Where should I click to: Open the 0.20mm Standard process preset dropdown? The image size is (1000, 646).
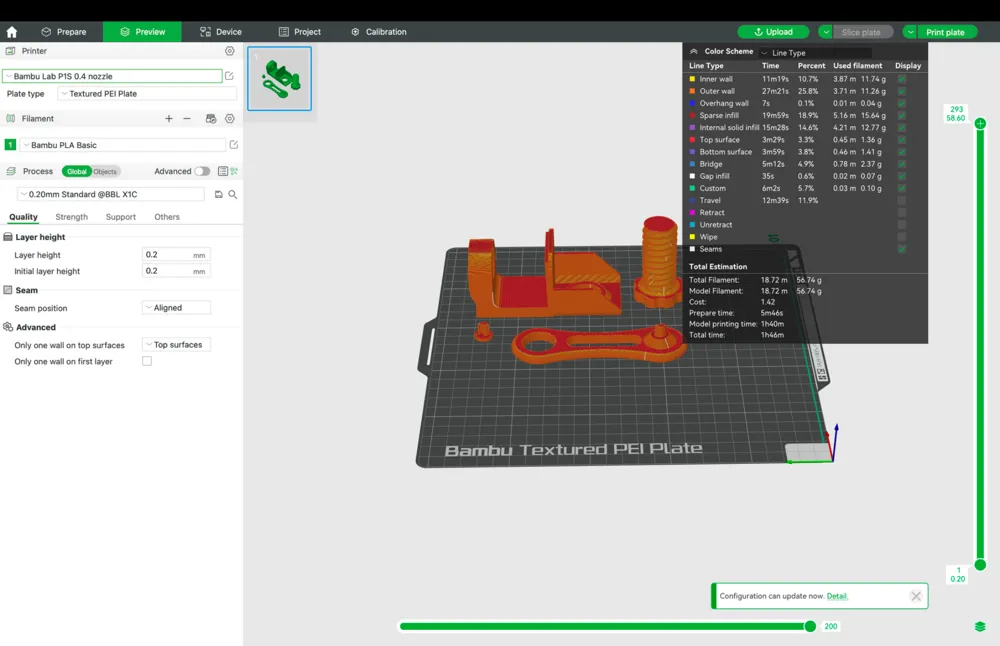coord(111,195)
